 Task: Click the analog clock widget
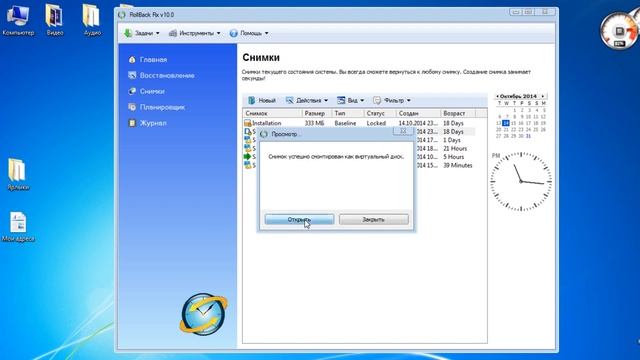521,182
